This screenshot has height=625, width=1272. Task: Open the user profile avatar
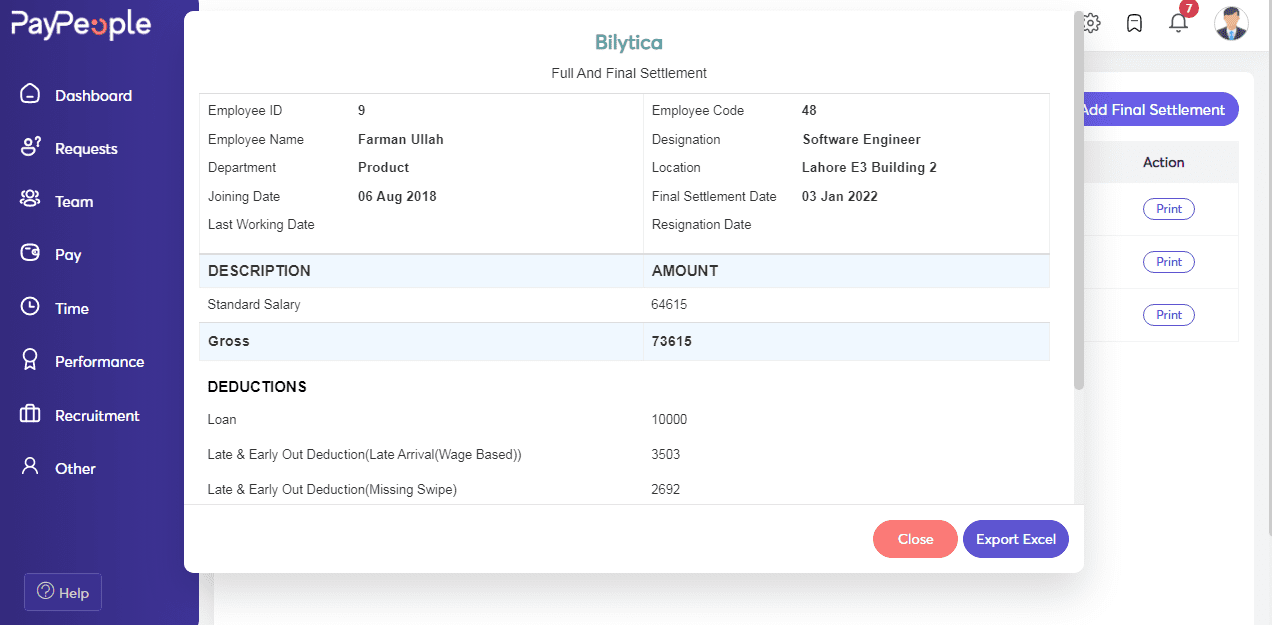[1231, 23]
